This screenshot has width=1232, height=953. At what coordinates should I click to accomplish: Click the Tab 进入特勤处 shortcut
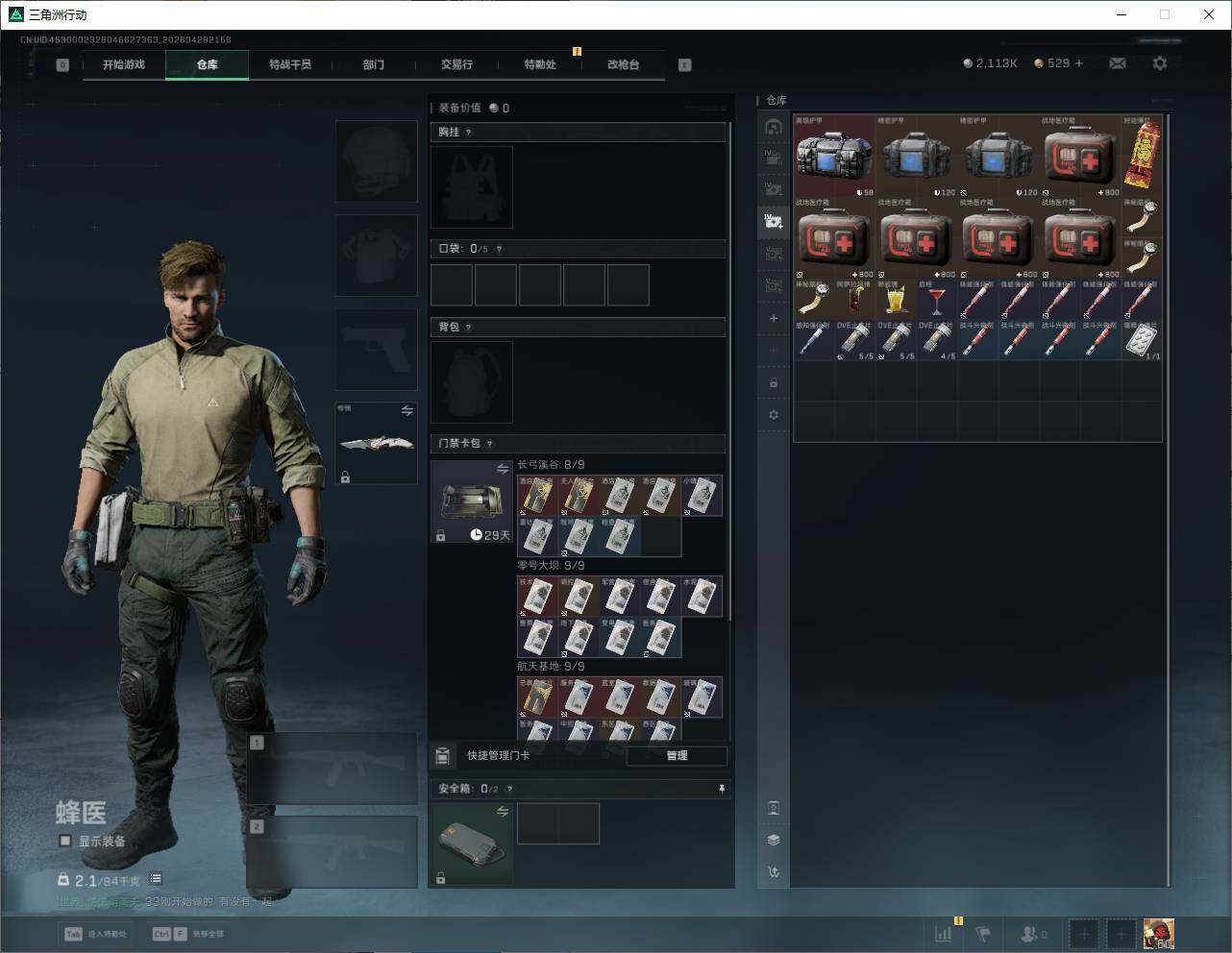95,934
